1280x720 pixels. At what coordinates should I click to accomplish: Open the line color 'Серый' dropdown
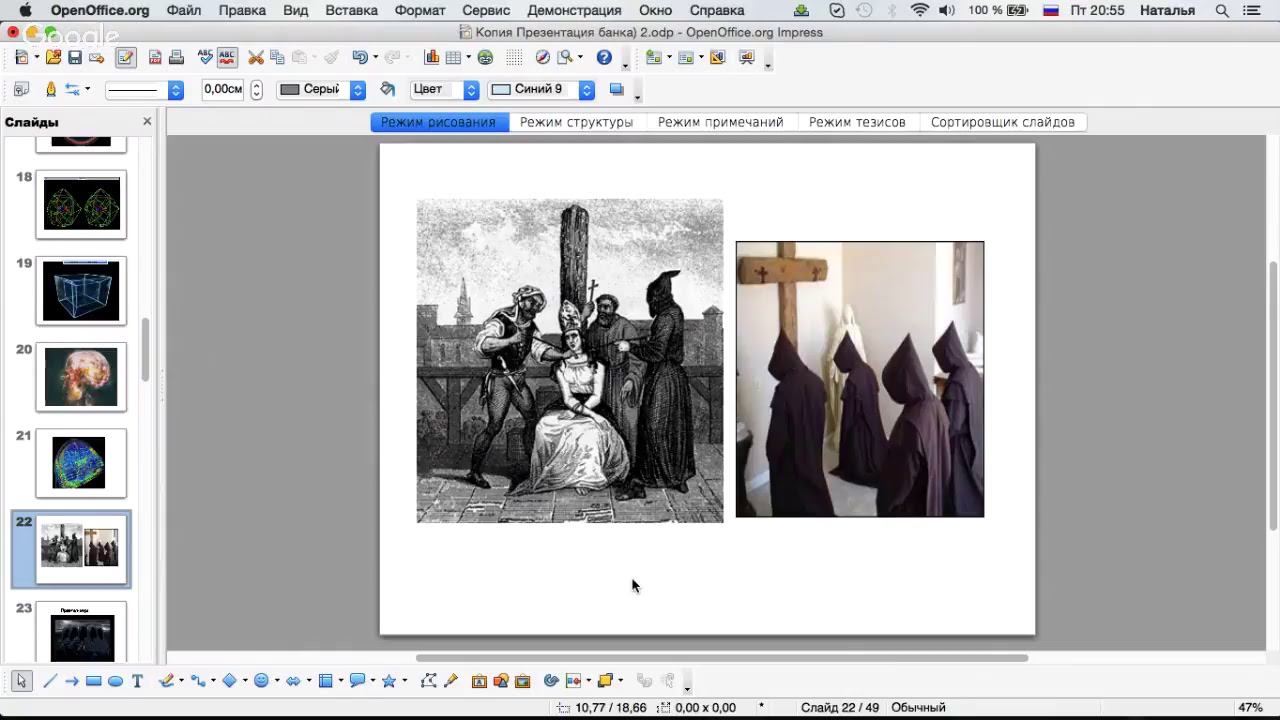pyautogui.click(x=357, y=89)
